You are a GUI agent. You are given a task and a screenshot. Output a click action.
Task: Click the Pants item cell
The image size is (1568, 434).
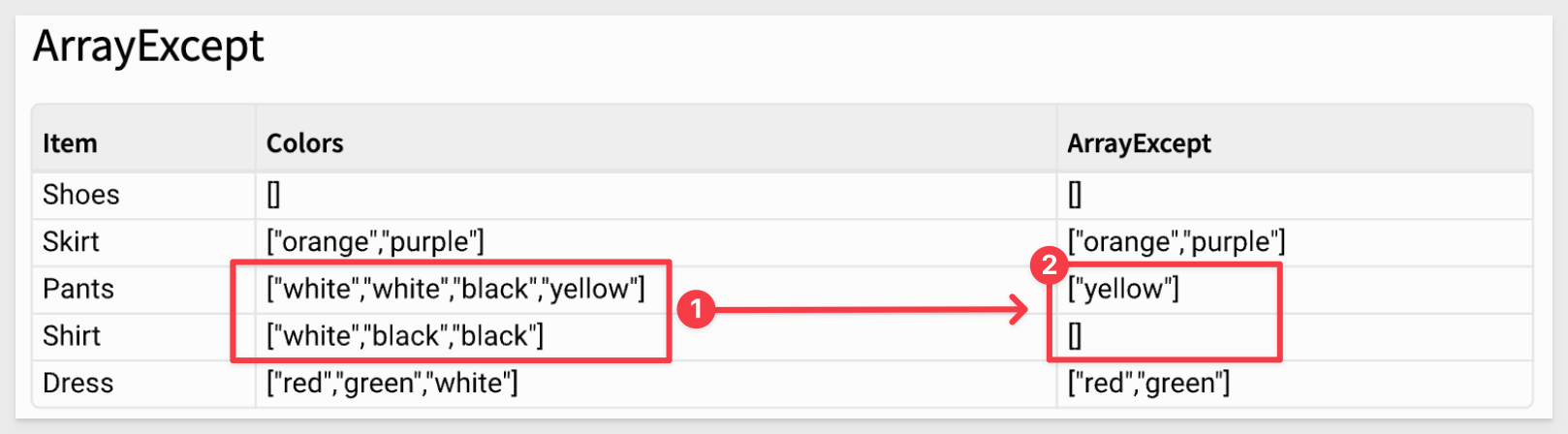click(x=78, y=289)
